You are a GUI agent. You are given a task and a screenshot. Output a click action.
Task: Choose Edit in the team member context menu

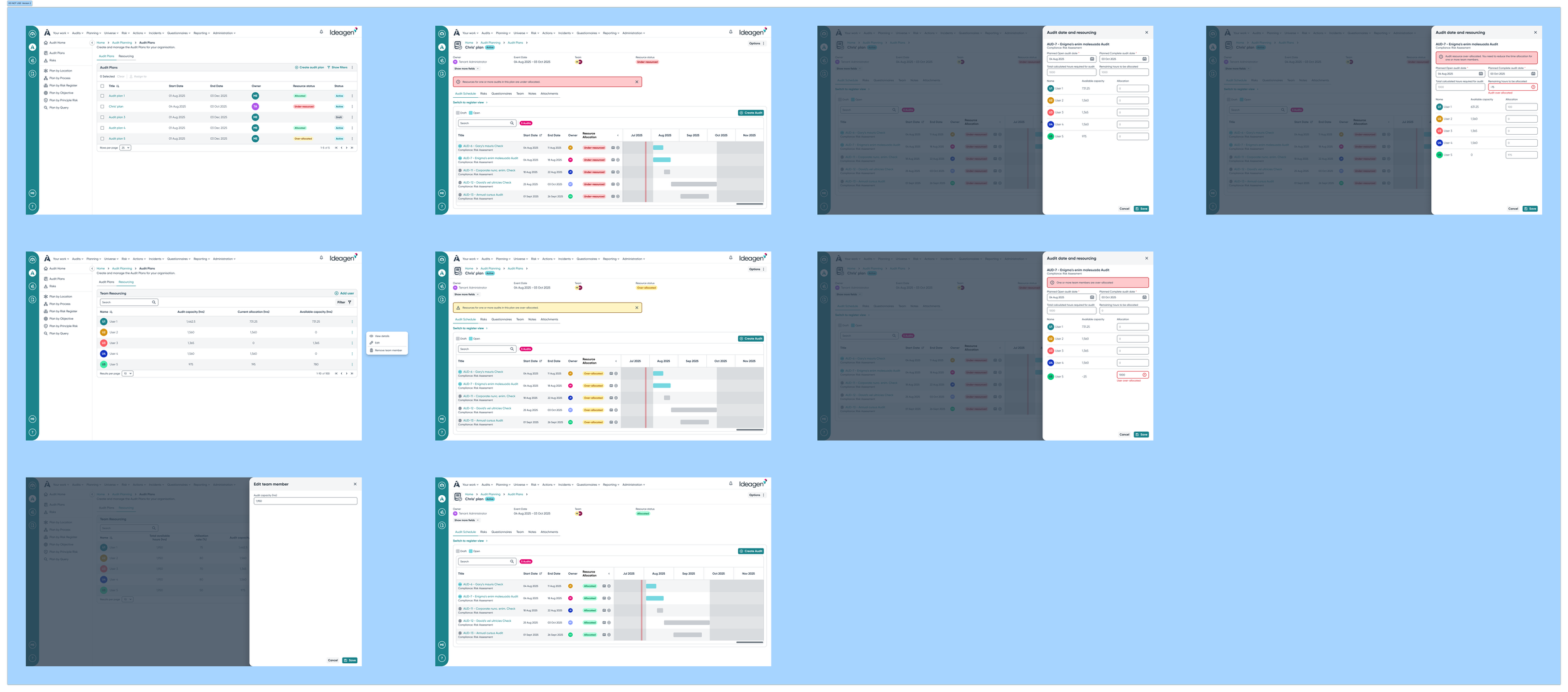377,343
